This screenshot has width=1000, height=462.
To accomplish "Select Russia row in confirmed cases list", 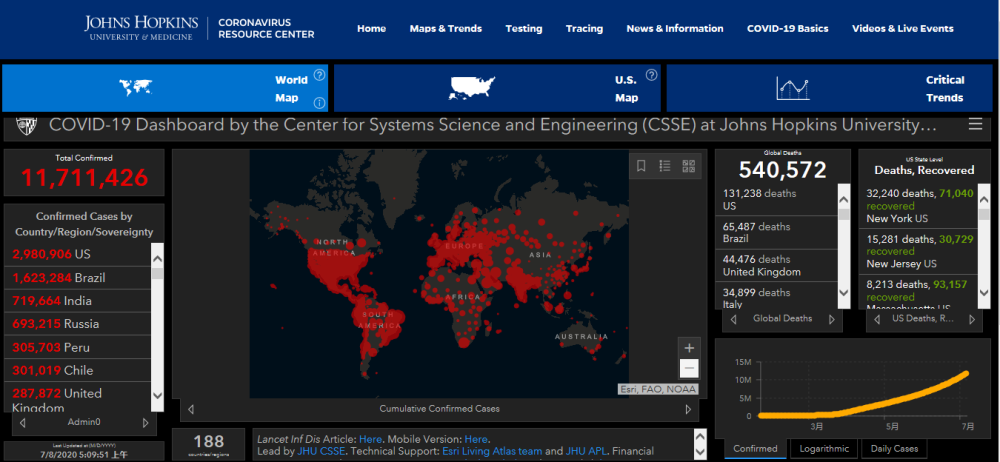I will point(80,324).
